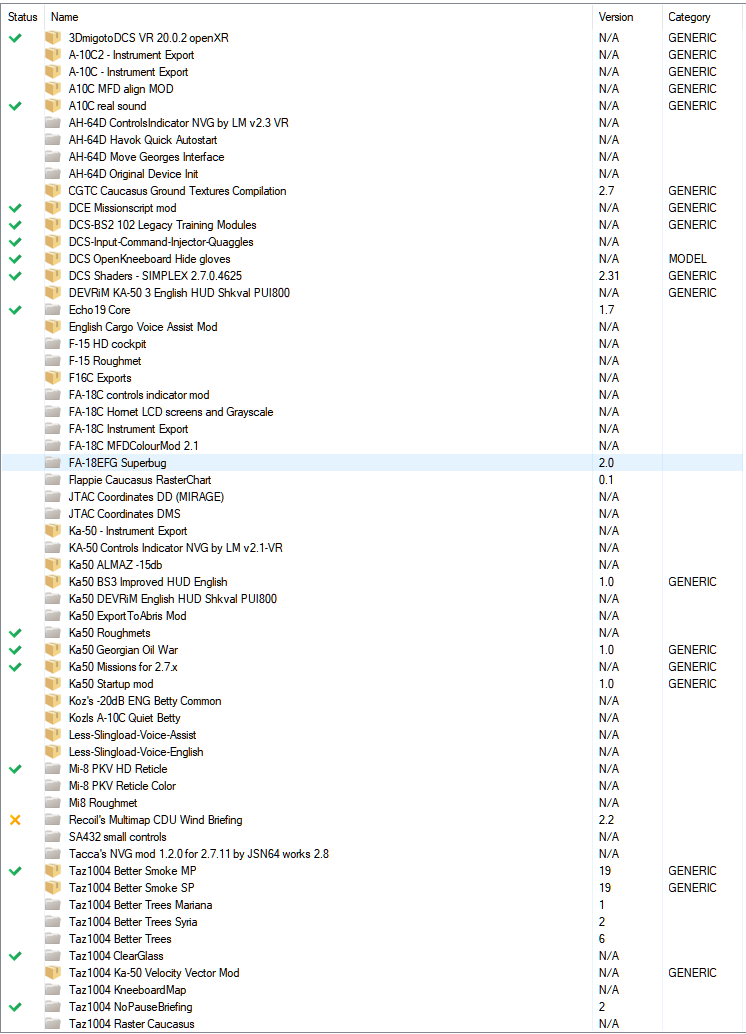
Task: Click the orange X status of Recoil's Multimap CDU
Action: click(x=15, y=820)
